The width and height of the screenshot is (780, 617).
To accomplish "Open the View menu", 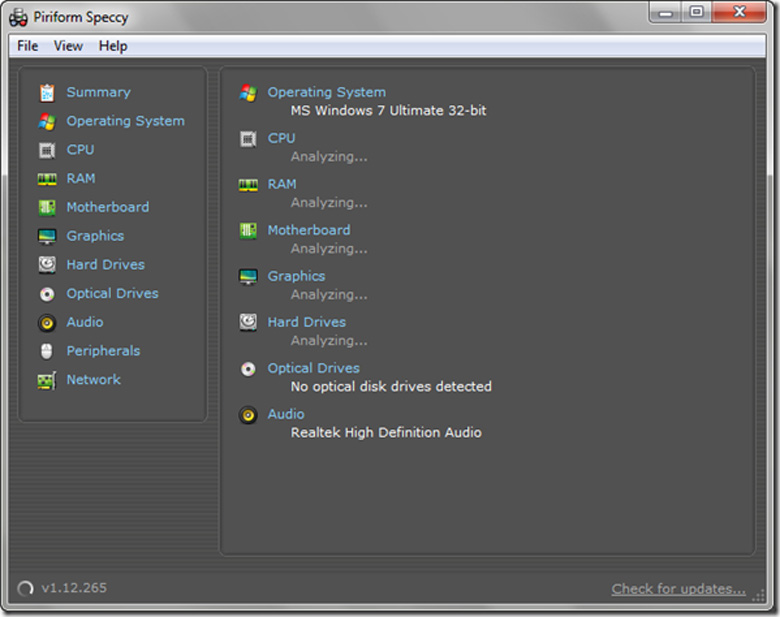I will 68,46.
